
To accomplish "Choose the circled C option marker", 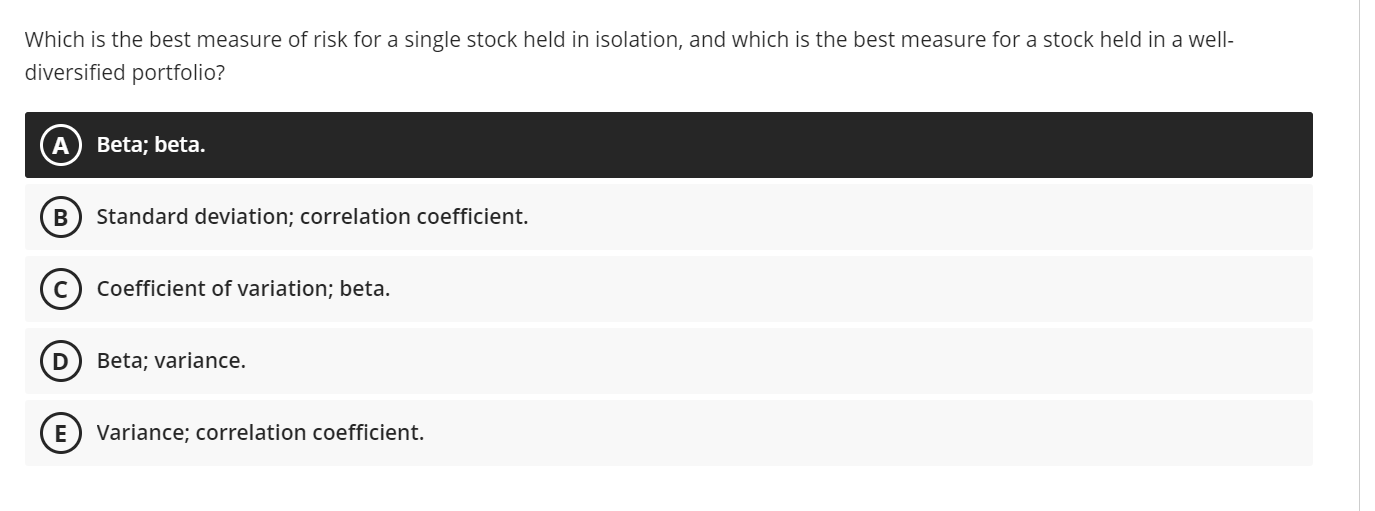I will pos(61,289).
